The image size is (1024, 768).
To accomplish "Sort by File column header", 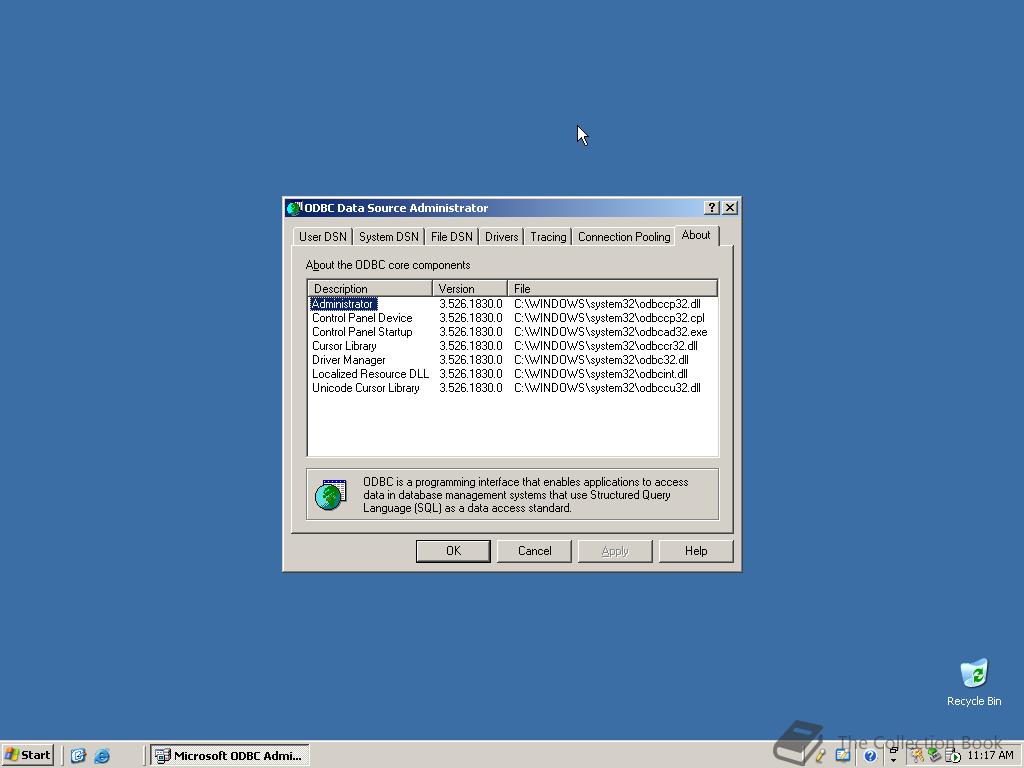I will click(x=613, y=288).
